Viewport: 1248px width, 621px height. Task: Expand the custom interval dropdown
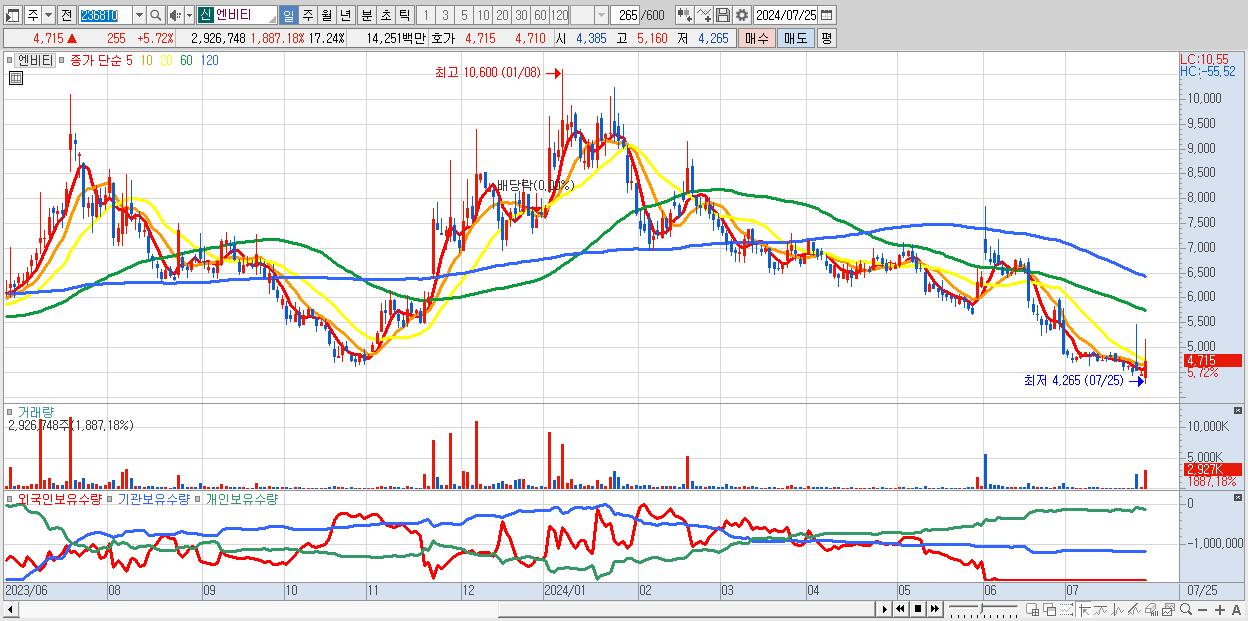click(x=601, y=15)
